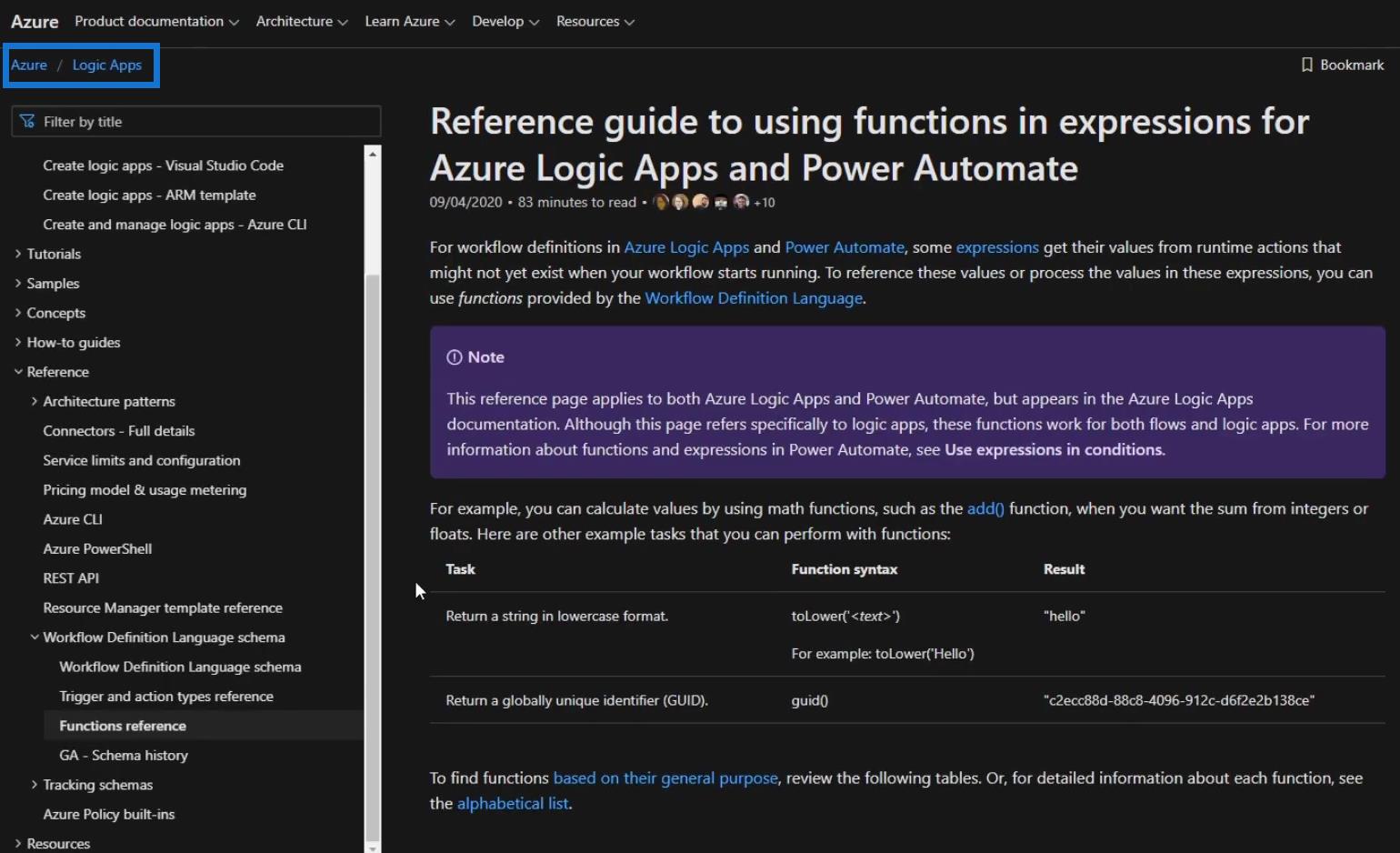Image resolution: width=1400 pixels, height=853 pixels.
Task: Collapse the Reference tree section
Action: point(18,372)
